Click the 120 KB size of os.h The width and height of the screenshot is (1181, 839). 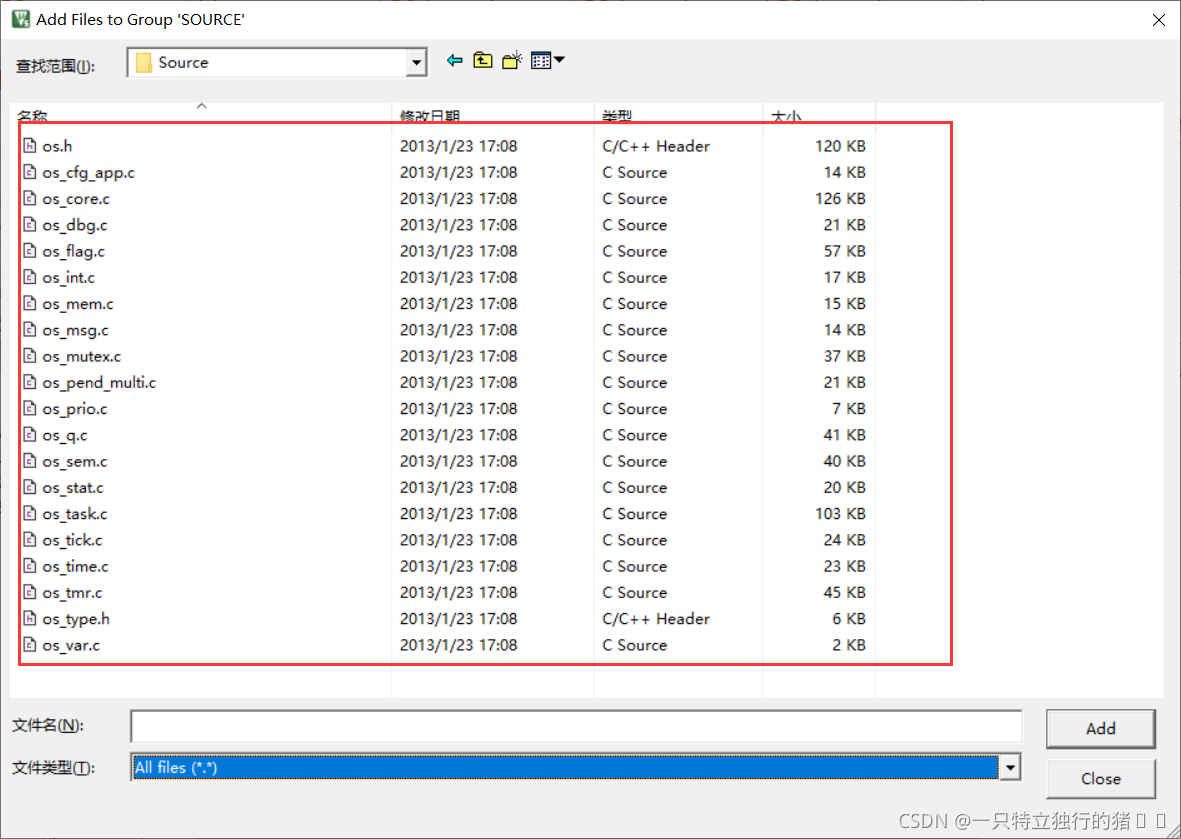pyautogui.click(x=840, y=146)
